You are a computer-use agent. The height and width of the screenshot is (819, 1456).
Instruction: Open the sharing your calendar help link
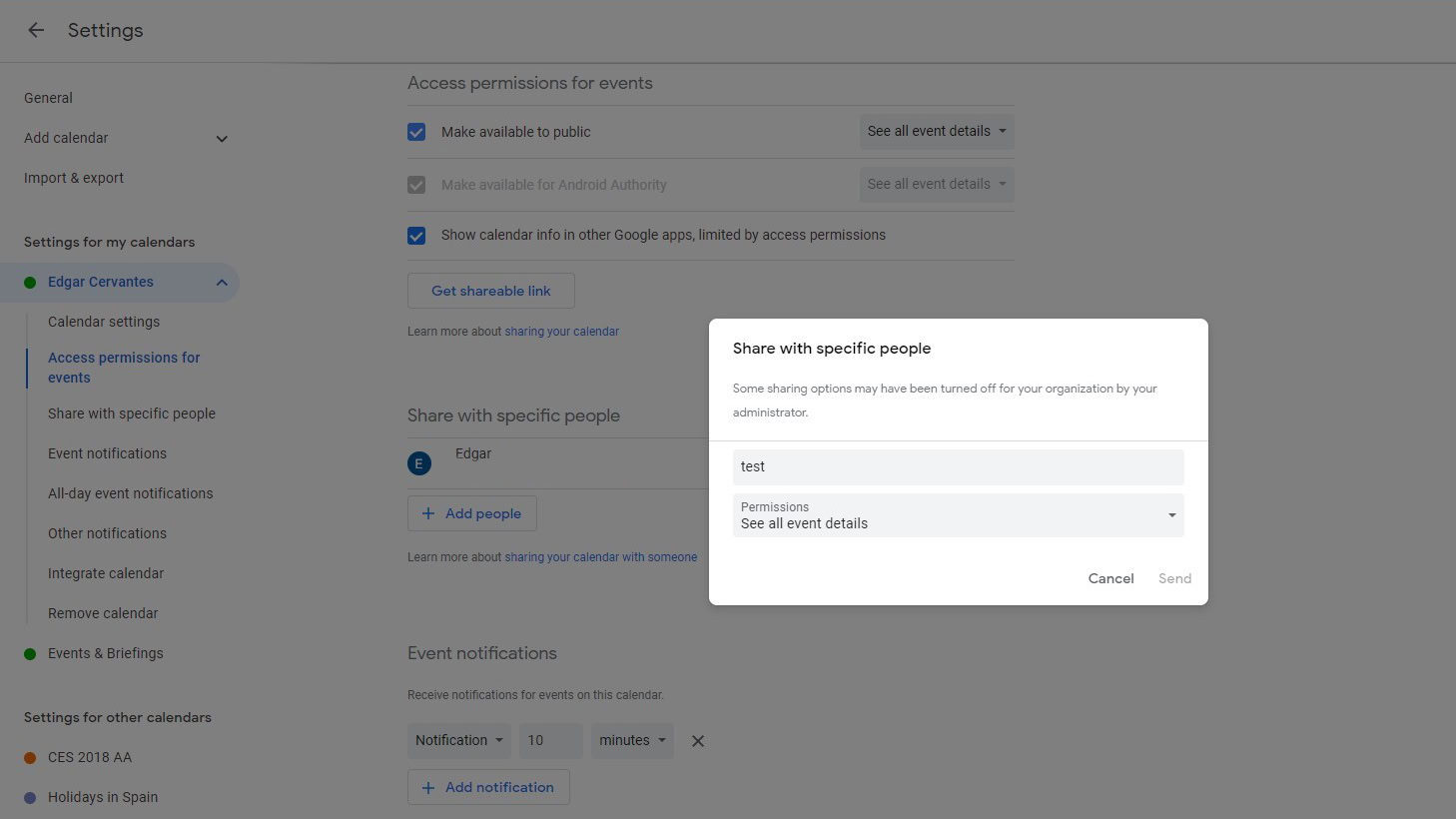(562, 331)
